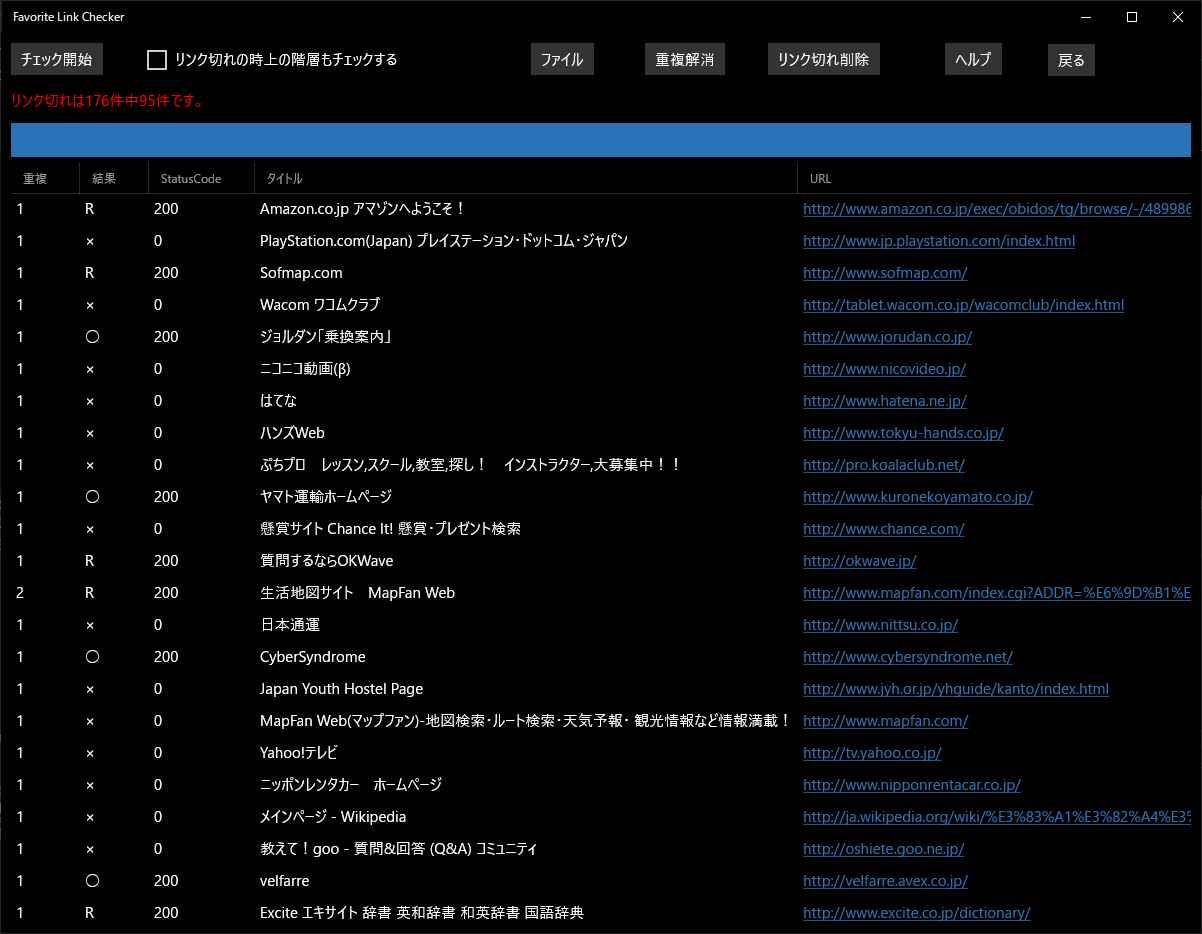Click the red リンク切れは176件中95件です status text
The height and width of the screenshot is (934, 1202).
pos(107,101)
